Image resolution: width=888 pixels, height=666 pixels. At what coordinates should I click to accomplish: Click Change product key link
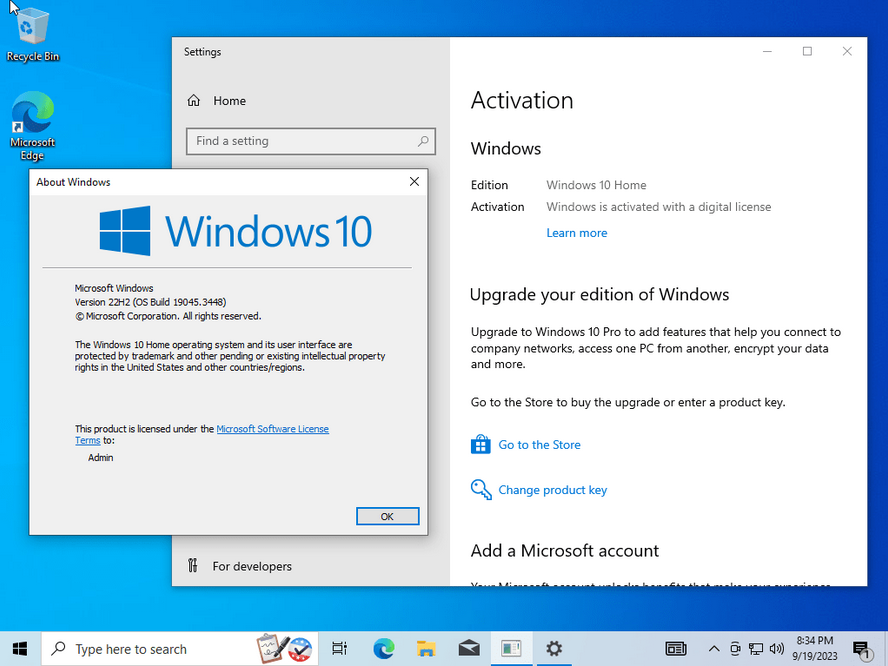[x=552, y=490]
